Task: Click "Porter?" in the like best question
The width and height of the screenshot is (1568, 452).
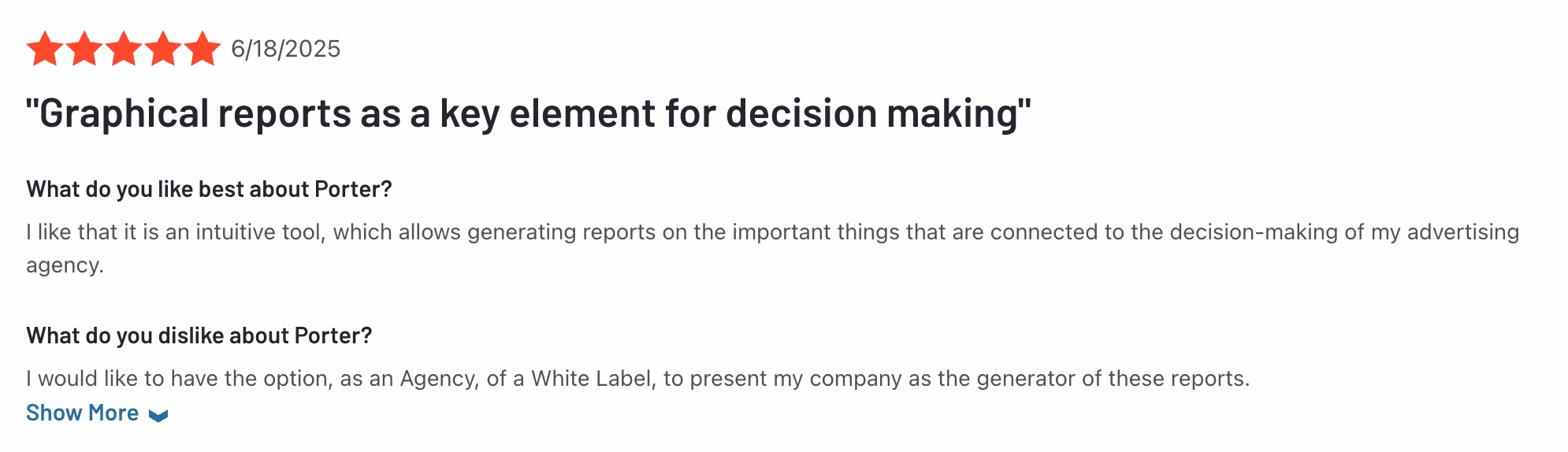Action: (353, 189)
